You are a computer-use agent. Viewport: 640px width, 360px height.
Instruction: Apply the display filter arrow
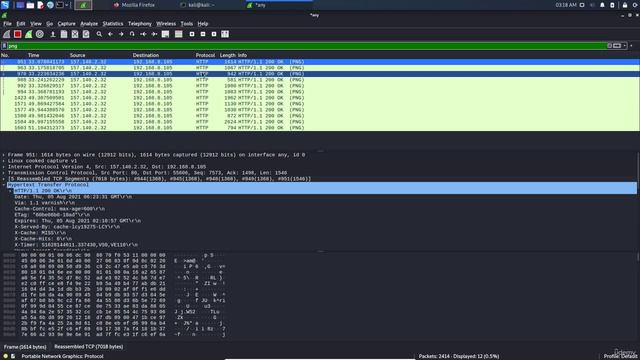click(617, 46)
